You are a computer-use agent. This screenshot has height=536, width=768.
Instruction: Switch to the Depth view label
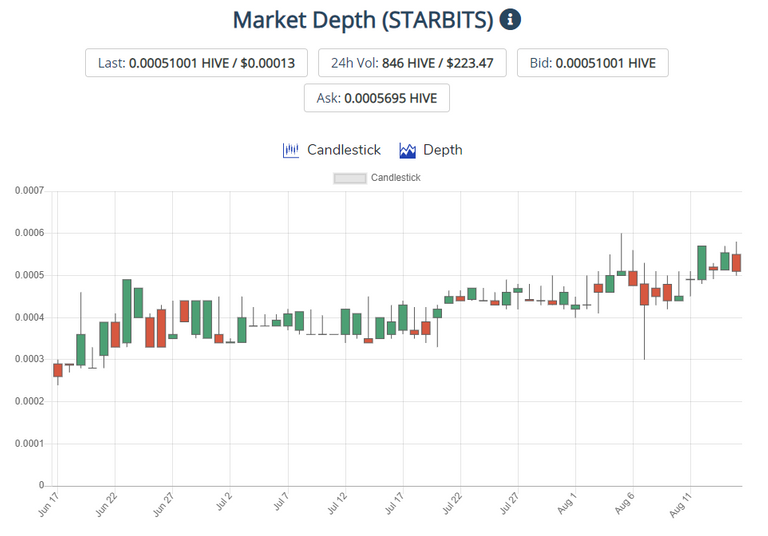pos(443,150)
